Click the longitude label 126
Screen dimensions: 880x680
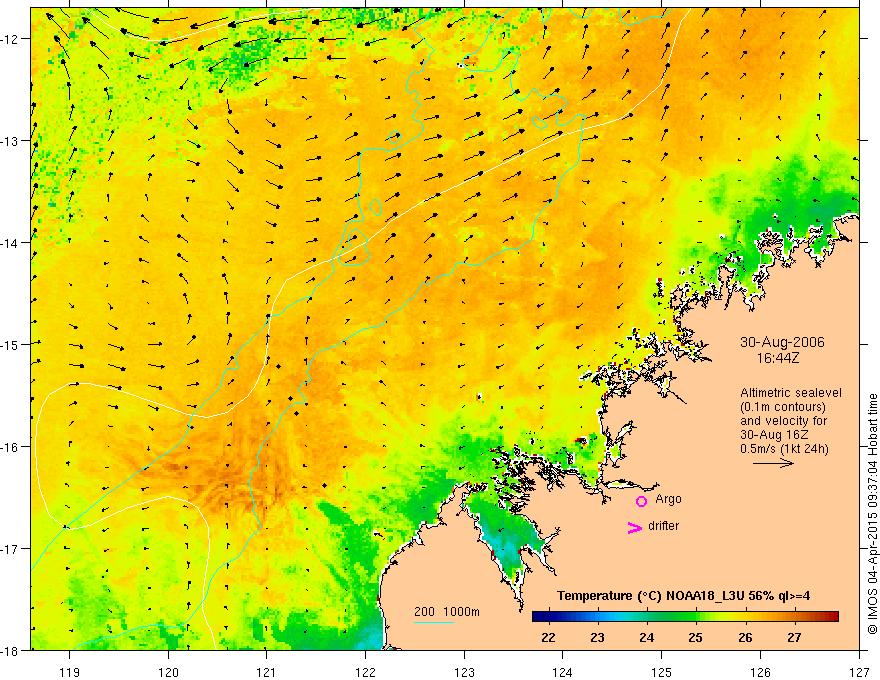(x=760, y=672)
